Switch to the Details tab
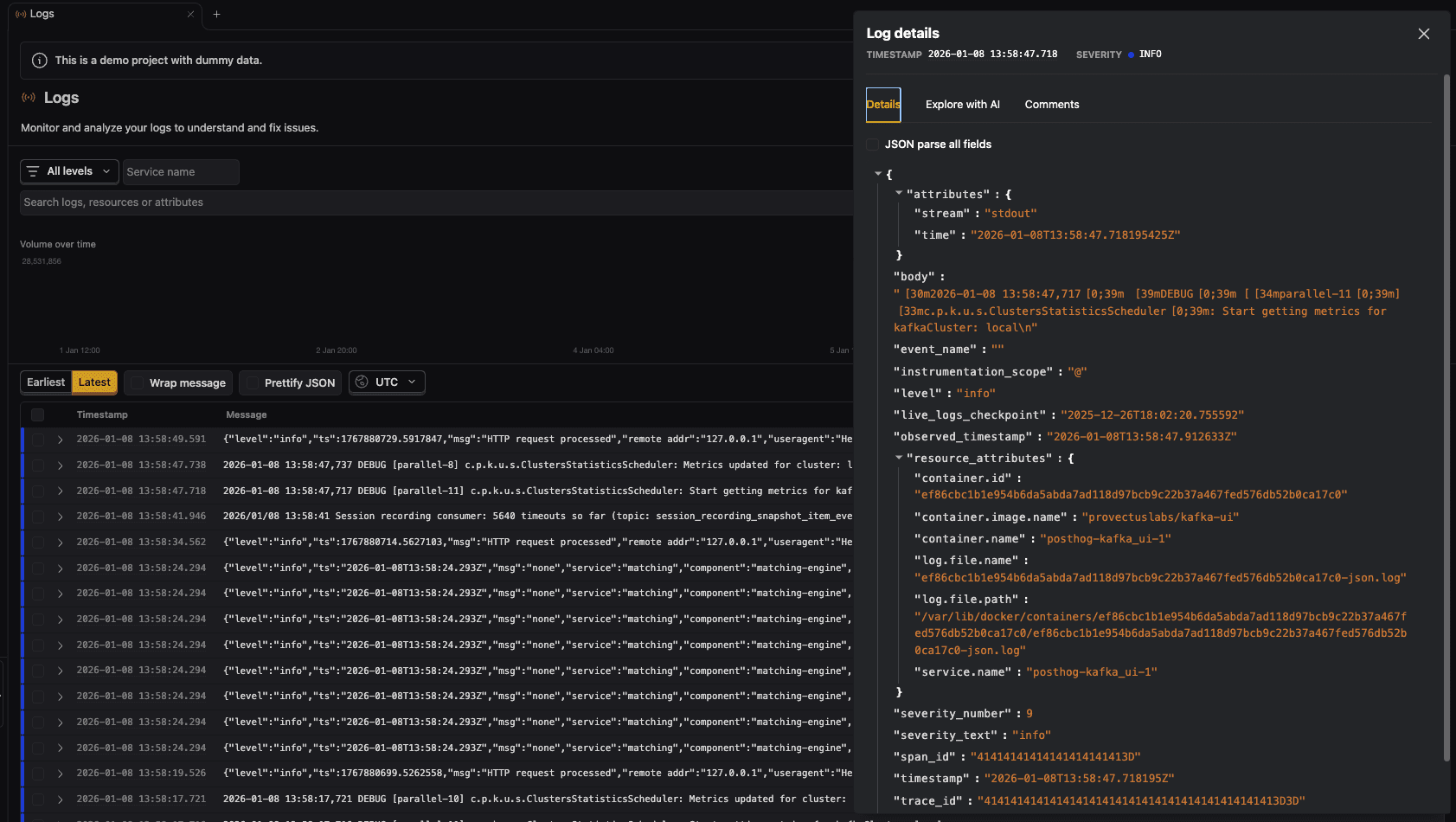1456x822 pixels. 883,105
